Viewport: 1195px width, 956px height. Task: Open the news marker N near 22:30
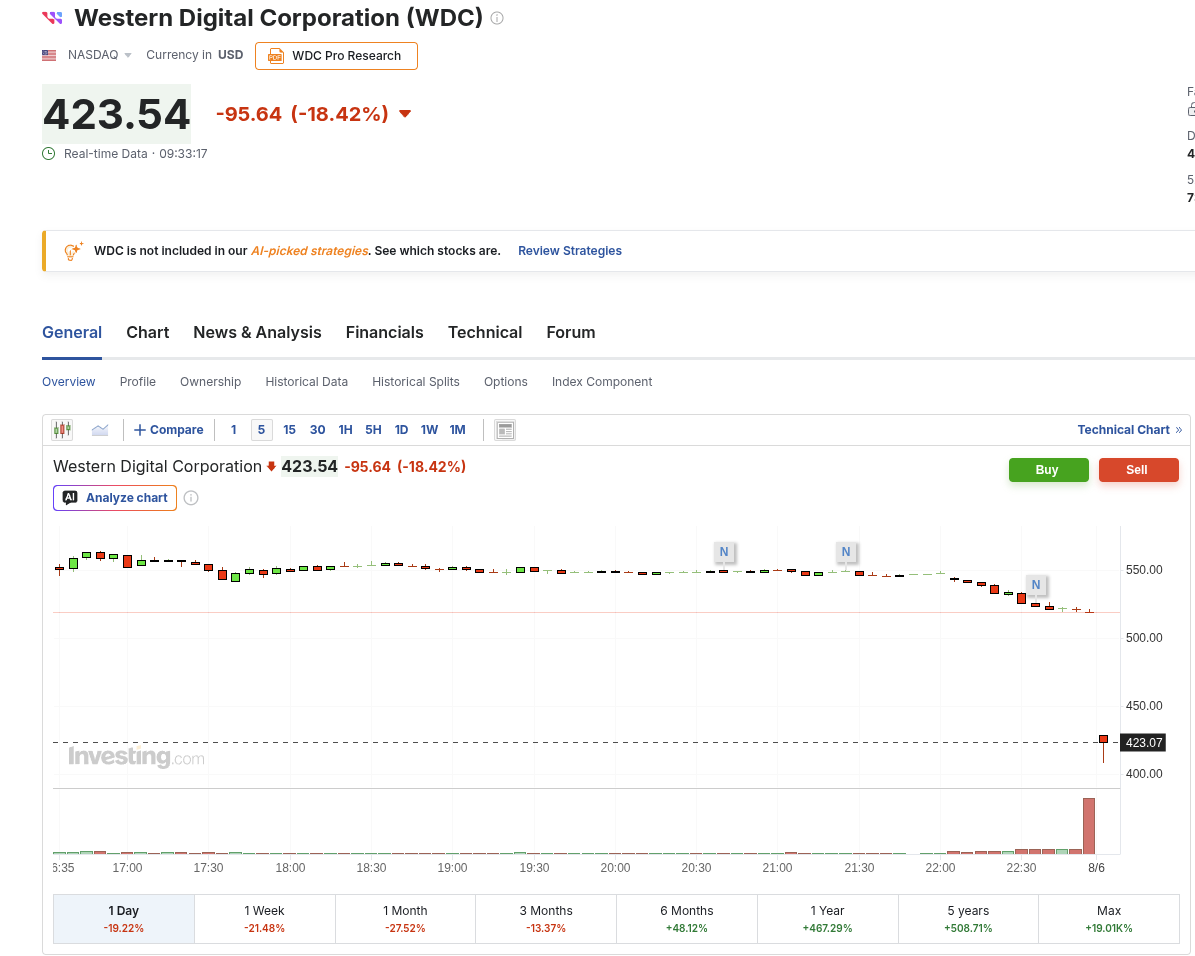1036,585
